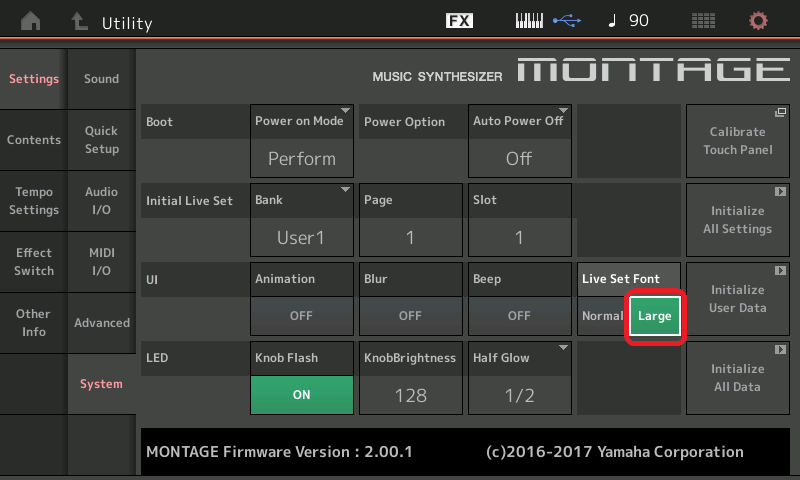
Task: Expand the Auto Power Off dropdown
Action: pyautogui.click(x=519, y=139)
